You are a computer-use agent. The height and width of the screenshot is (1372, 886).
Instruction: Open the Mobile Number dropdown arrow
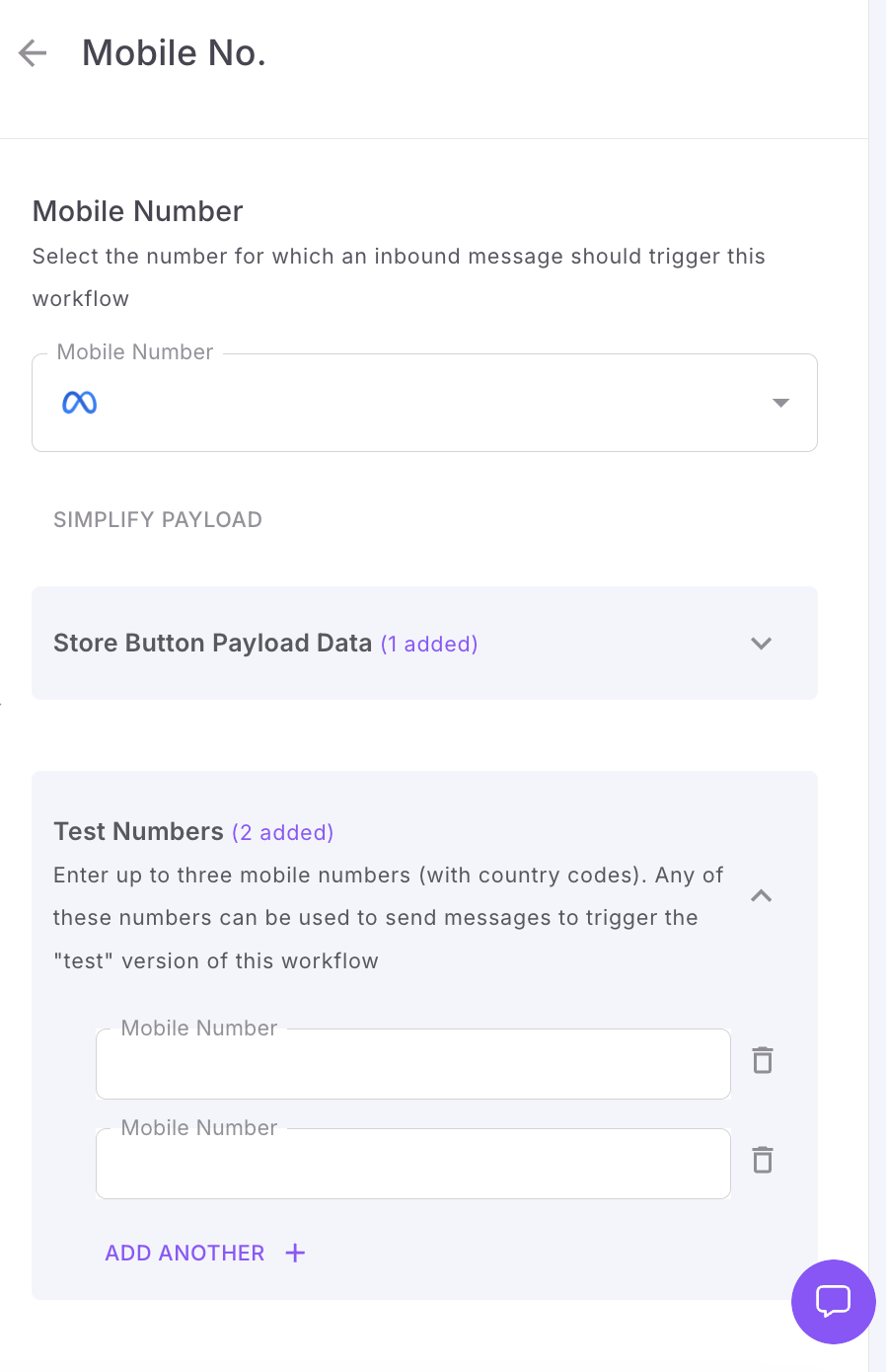(780, 403)
